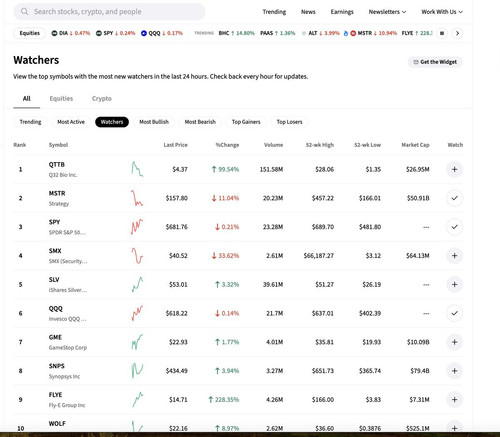500x437 pixels.
Task: Sort by Volume column header
Action: coord(273,145)
